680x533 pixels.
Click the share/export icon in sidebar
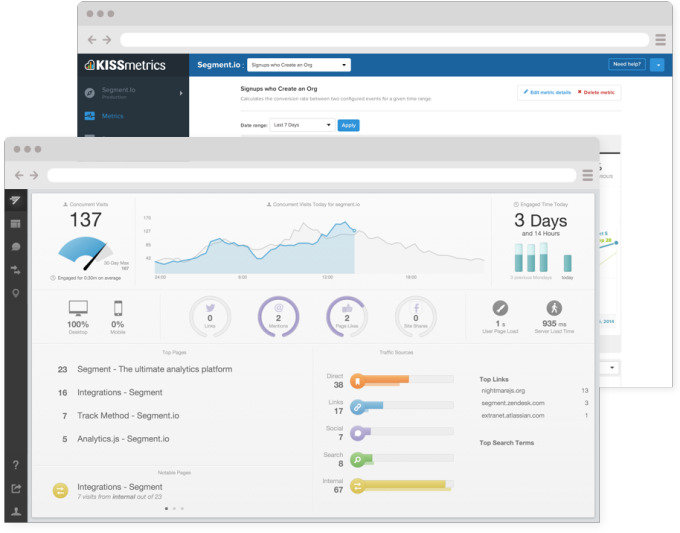click(x=16, y=488)
